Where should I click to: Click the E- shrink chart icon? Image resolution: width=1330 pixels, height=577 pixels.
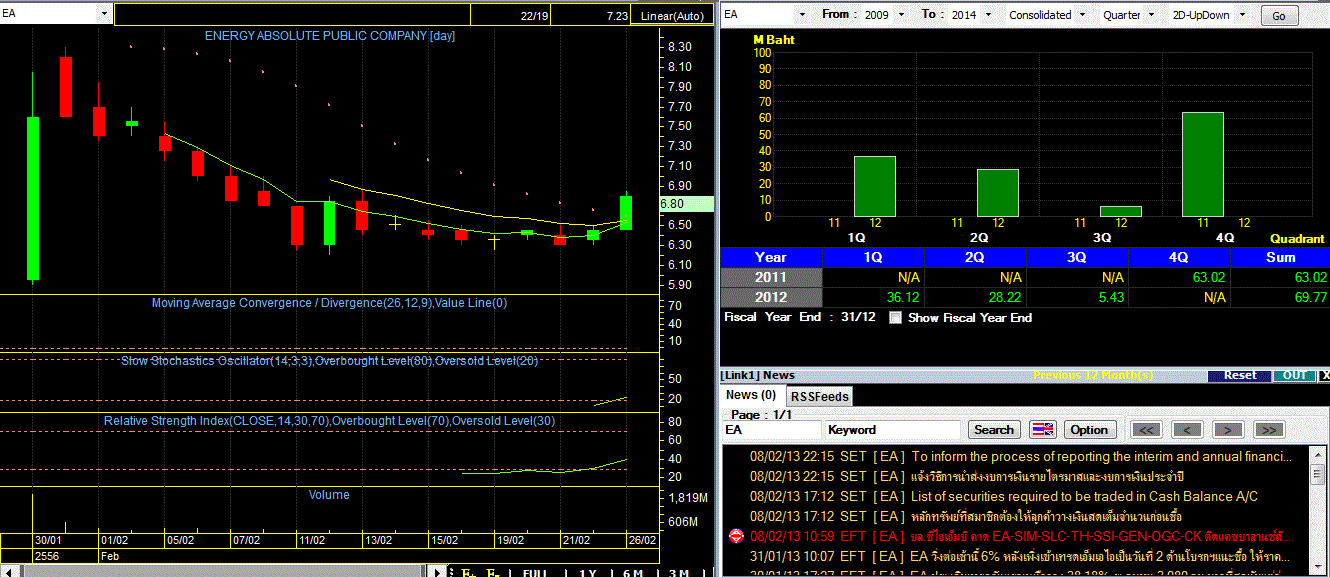click(493, 572)
